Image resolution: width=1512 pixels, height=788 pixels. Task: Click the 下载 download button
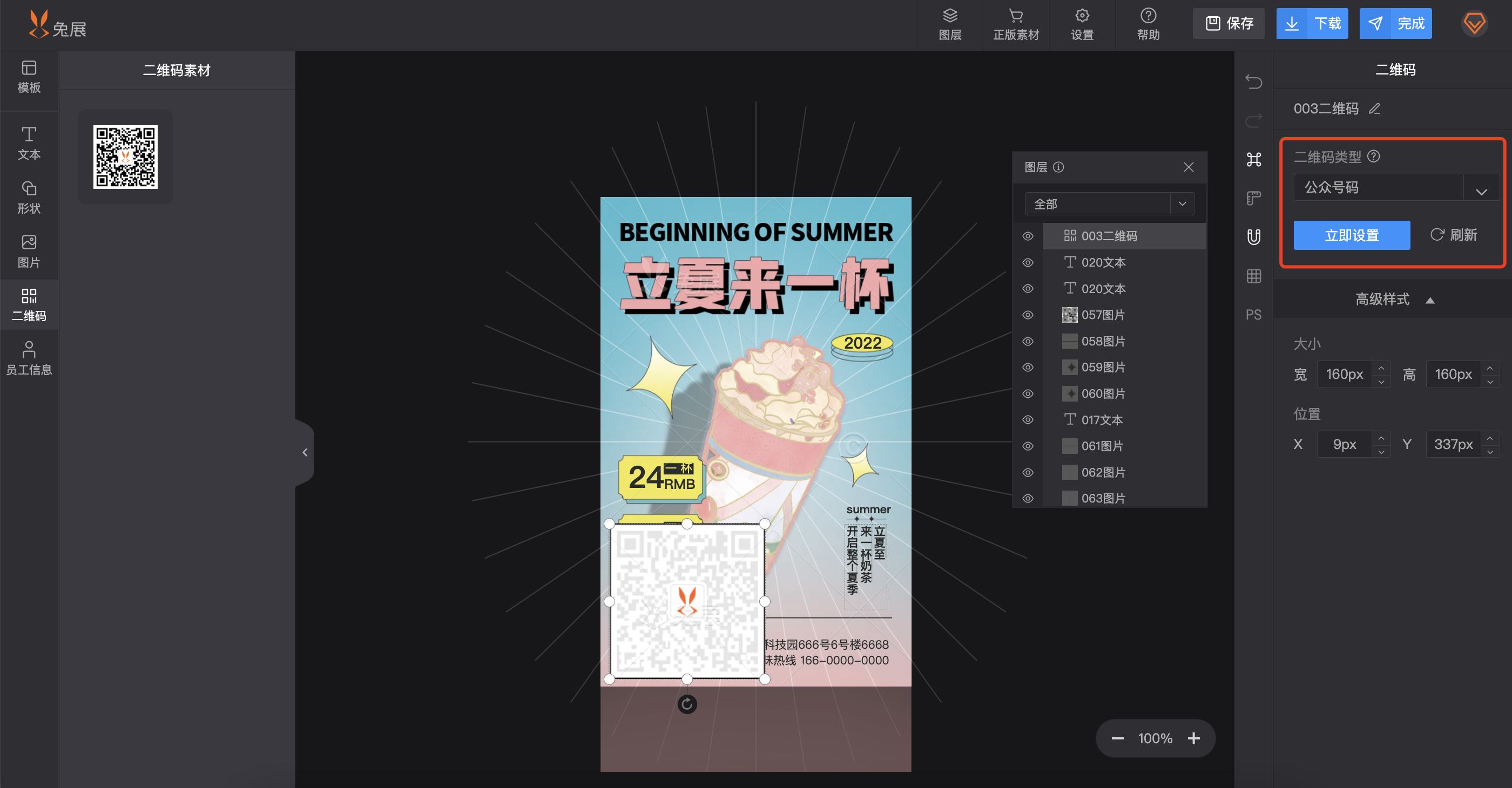coord(1312,23)
